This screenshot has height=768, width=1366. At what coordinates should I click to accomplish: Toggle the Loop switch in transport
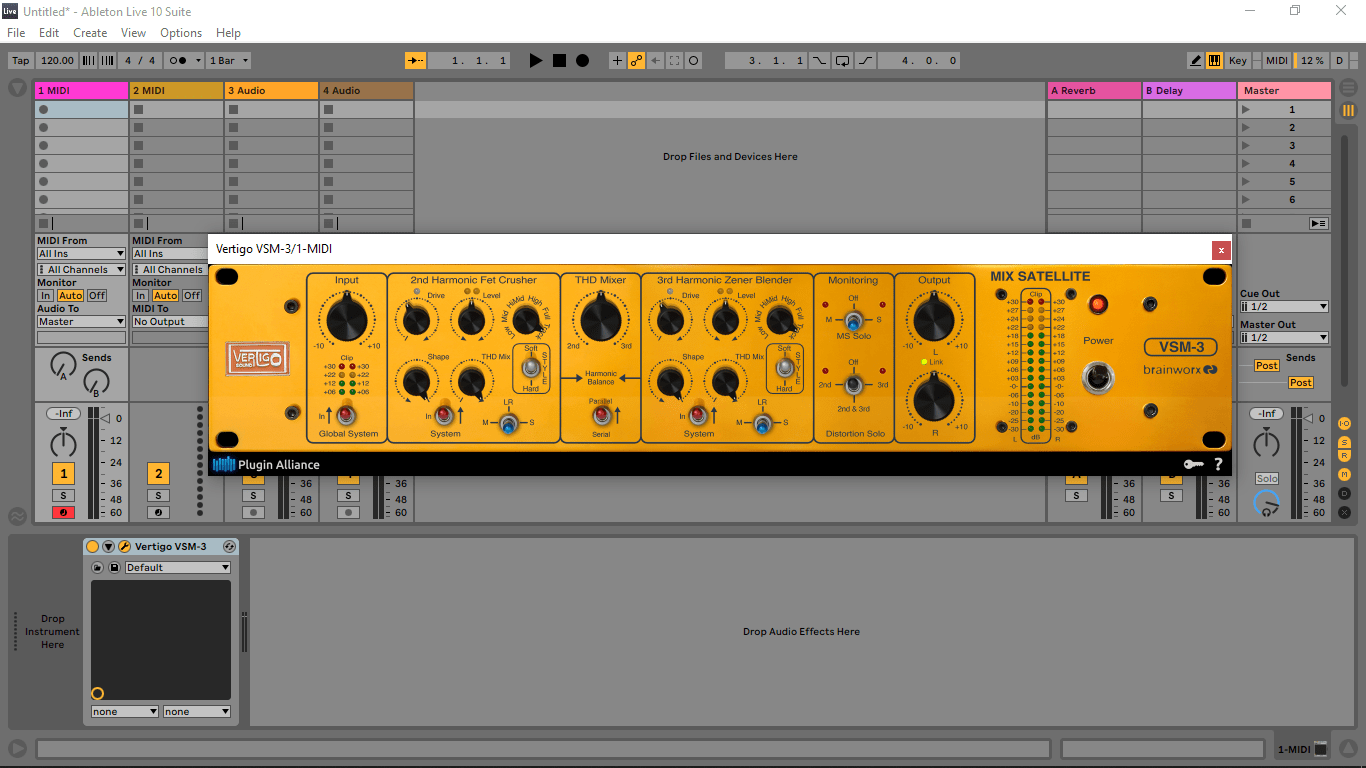coord(843,61)
